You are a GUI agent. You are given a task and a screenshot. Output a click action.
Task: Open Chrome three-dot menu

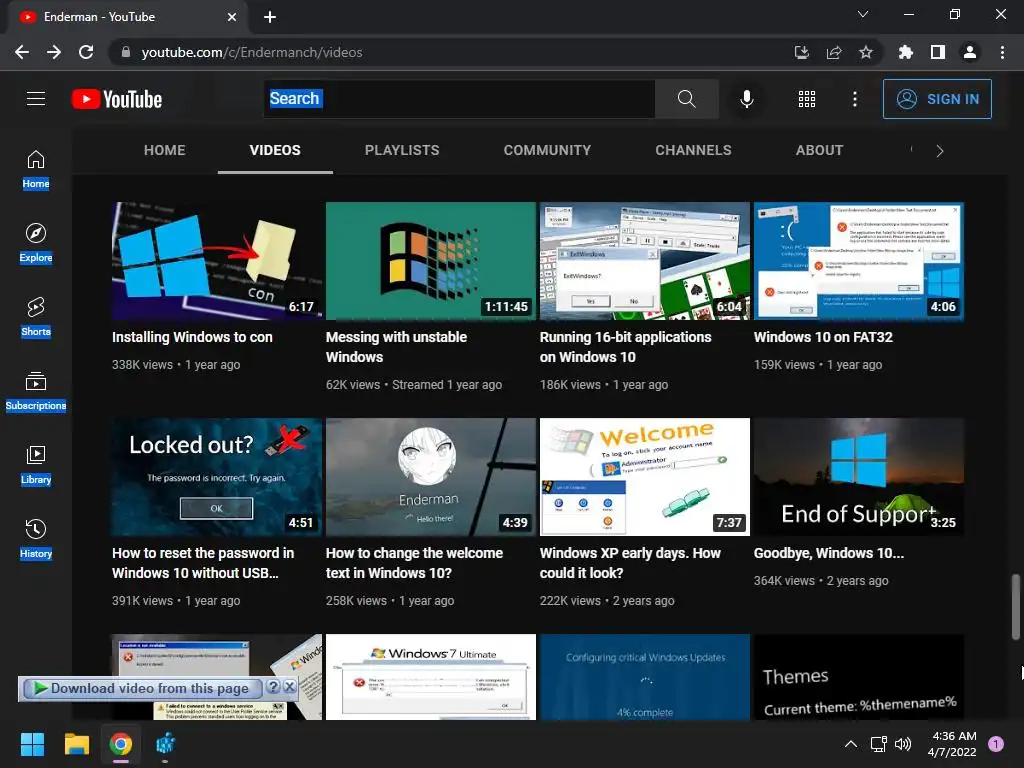tap(1002, 52)
